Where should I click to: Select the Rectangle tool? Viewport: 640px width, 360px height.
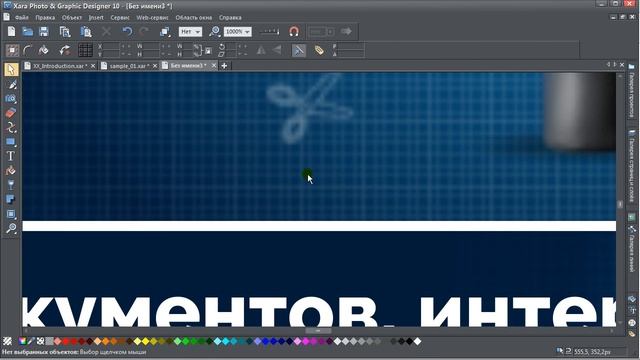click(x=11, y=142)
